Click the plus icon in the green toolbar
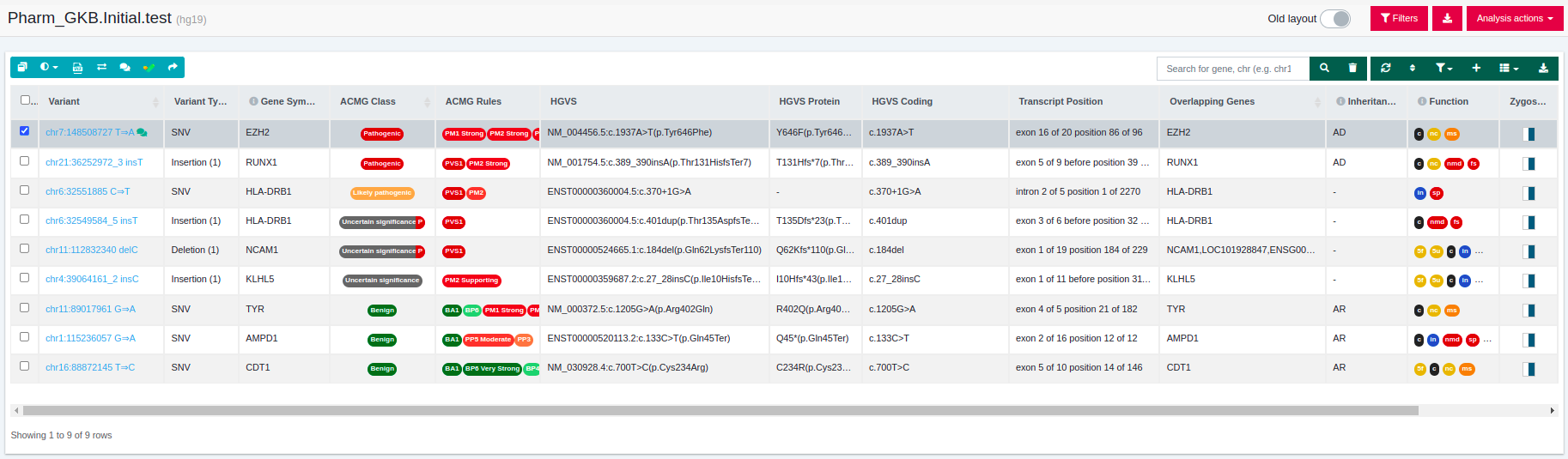This screenshot has width=1568, height=459. (1476, 68)
